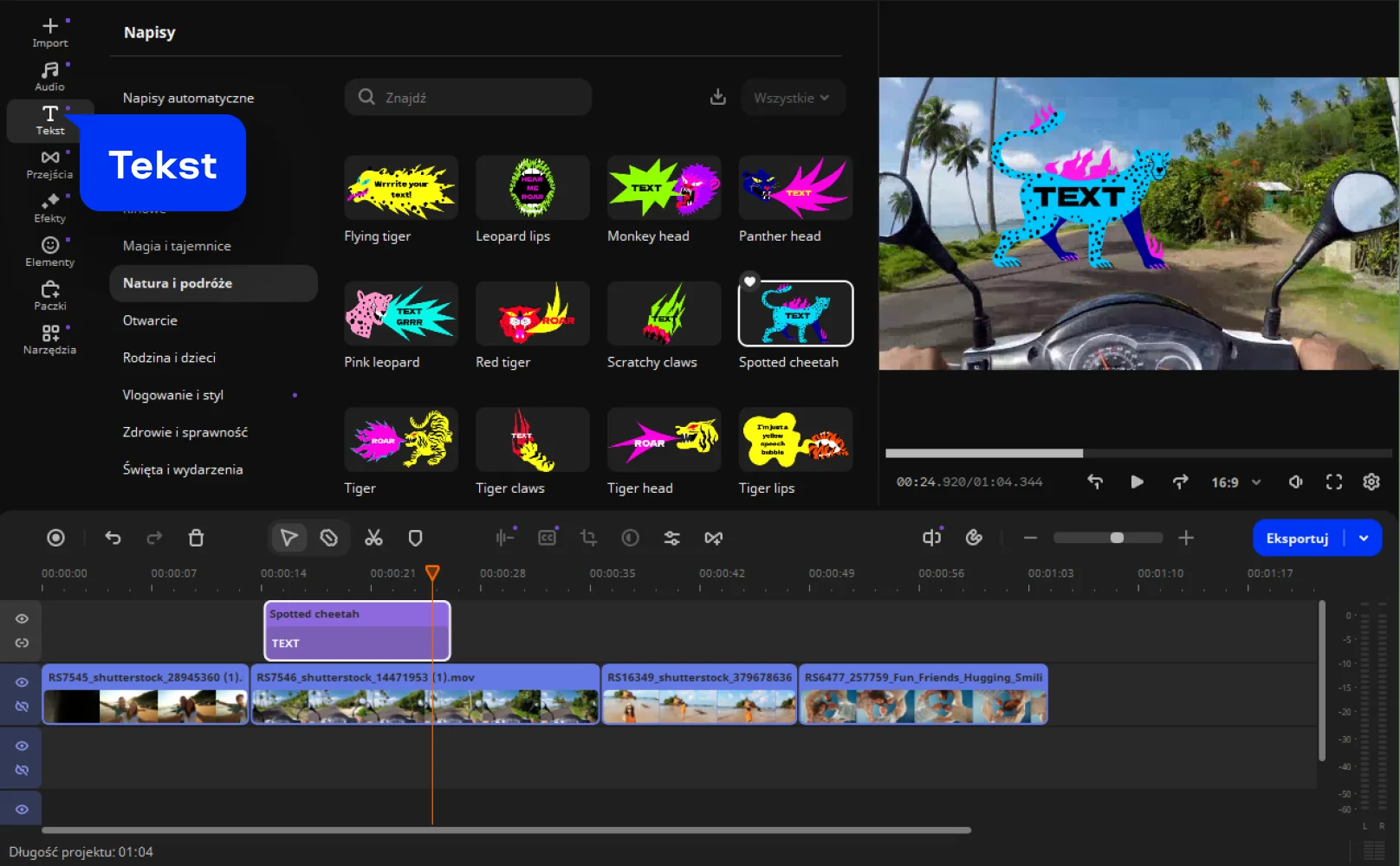The height and width of the screenshot is (866, 1400).
Task: Open the Import panel
Action: click(x=50, y=32)
